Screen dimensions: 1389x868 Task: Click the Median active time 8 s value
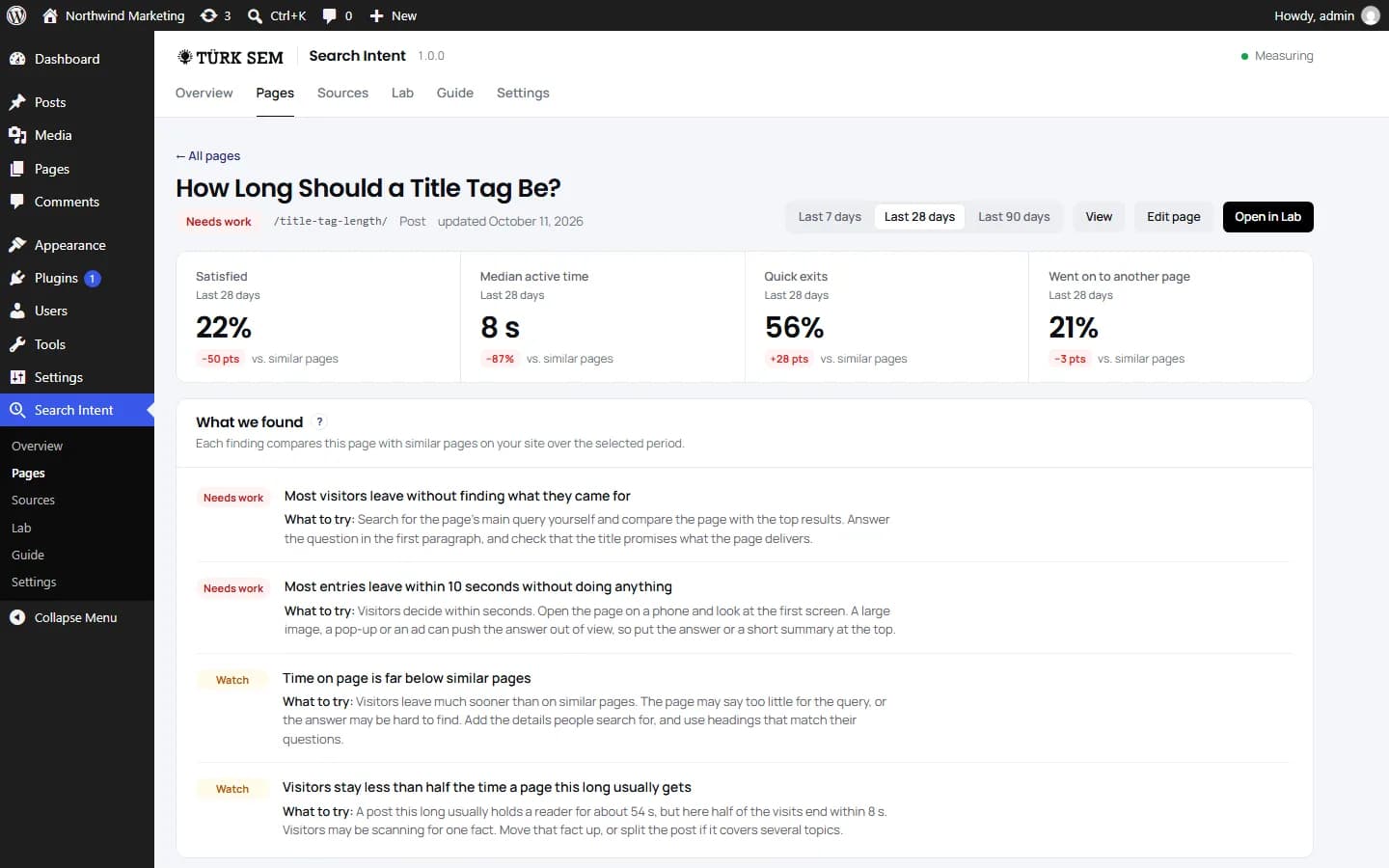point(500,328)
